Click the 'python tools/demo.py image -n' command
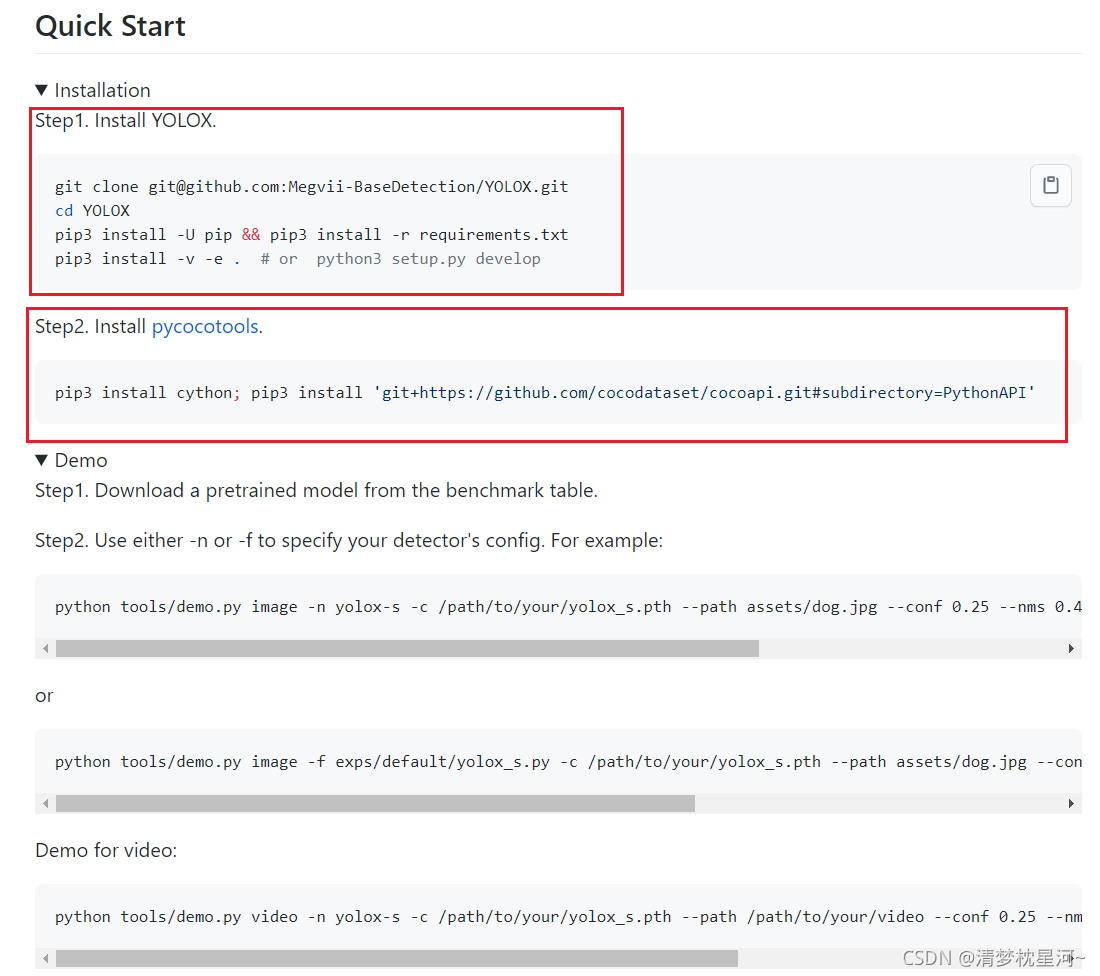Viewport: 1100px width, 976px height. pyautogui.click(x=568, y=607)
